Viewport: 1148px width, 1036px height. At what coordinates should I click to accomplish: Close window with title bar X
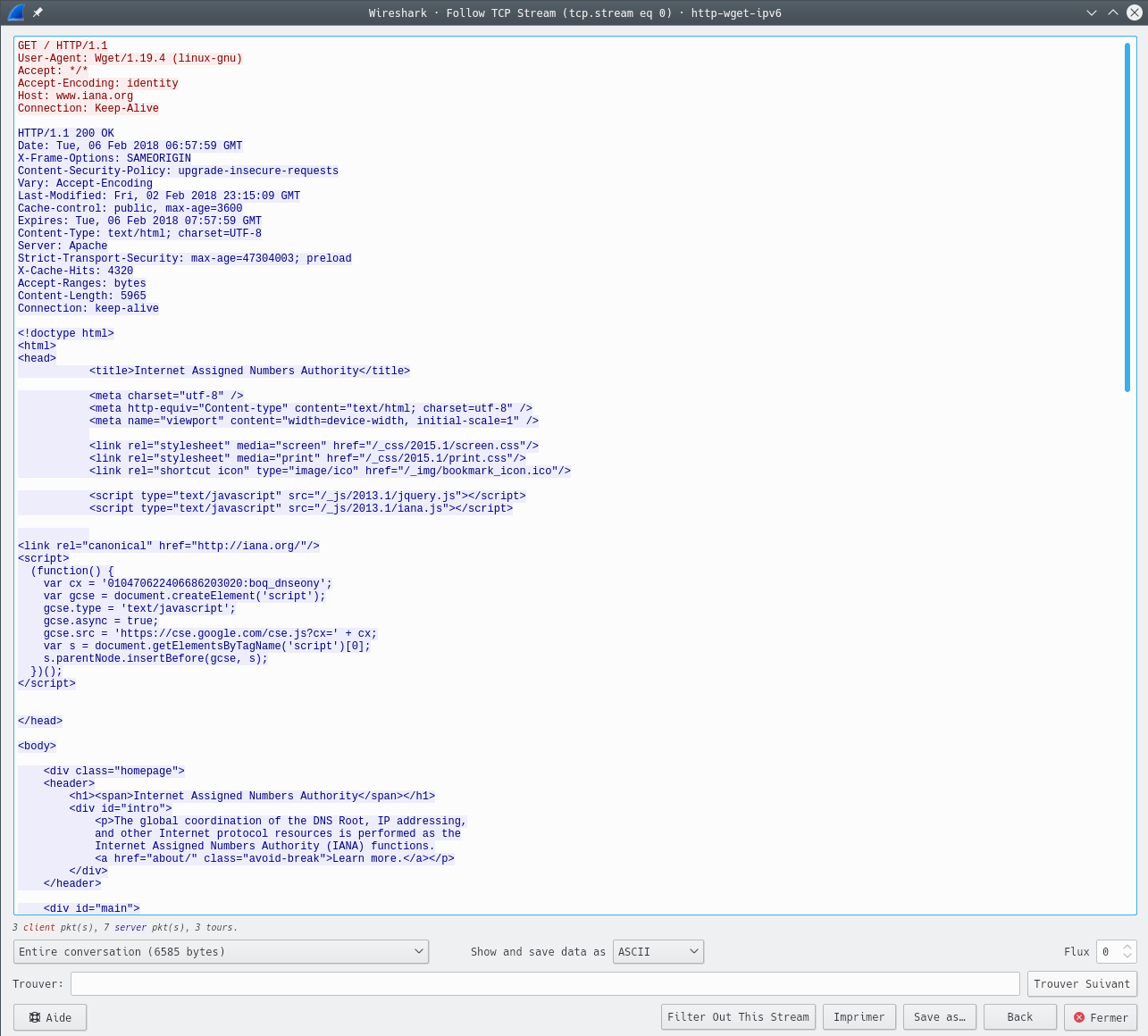point(1134,13)
